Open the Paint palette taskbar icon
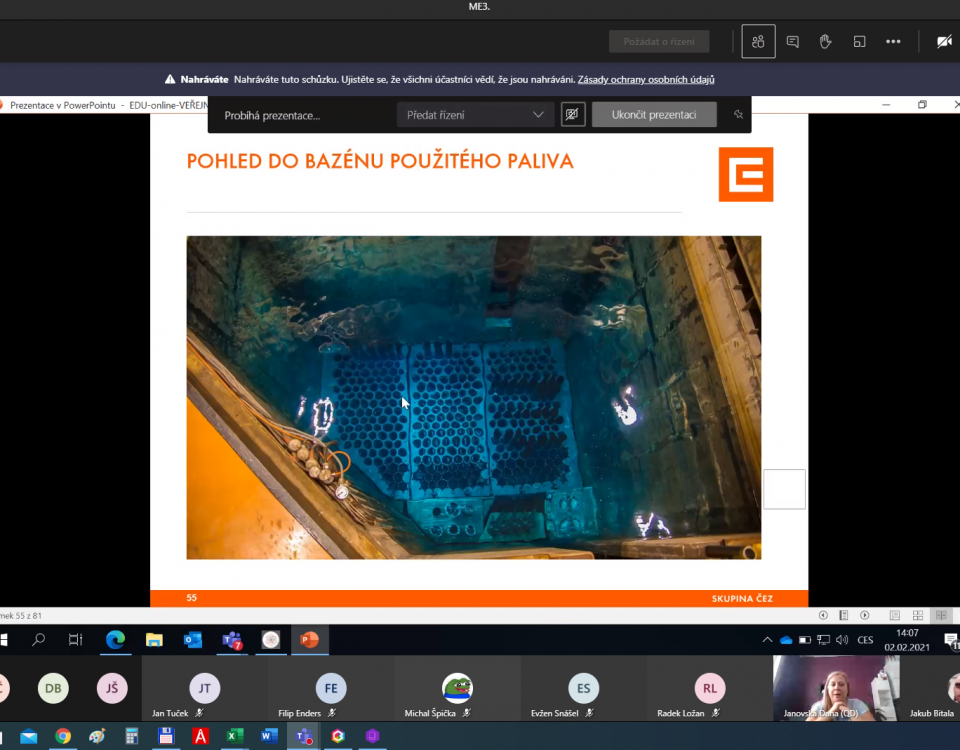 [x=97, y=736]
